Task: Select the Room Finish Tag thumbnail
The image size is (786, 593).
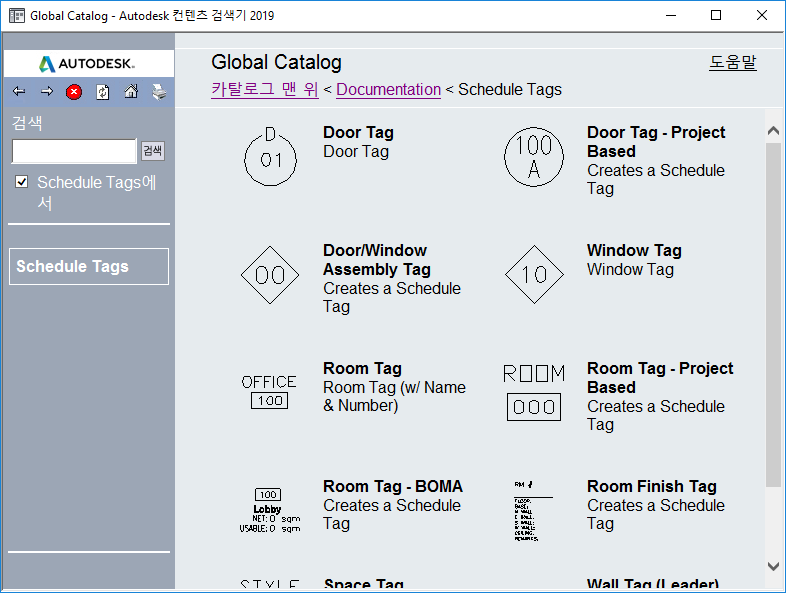Action: pos(533,511)
